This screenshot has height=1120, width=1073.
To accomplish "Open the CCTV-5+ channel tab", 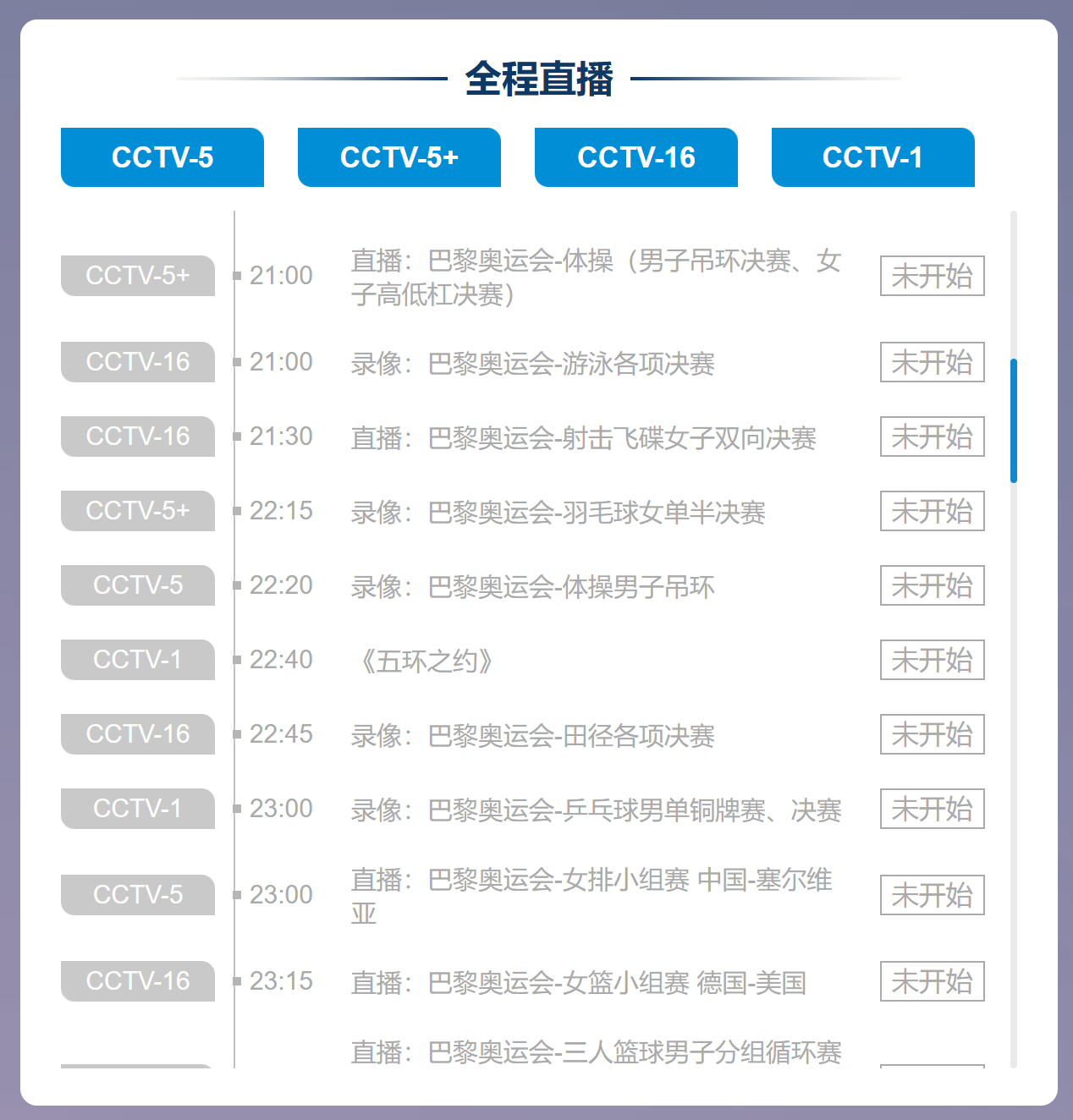I will click(x=399, y=157).
